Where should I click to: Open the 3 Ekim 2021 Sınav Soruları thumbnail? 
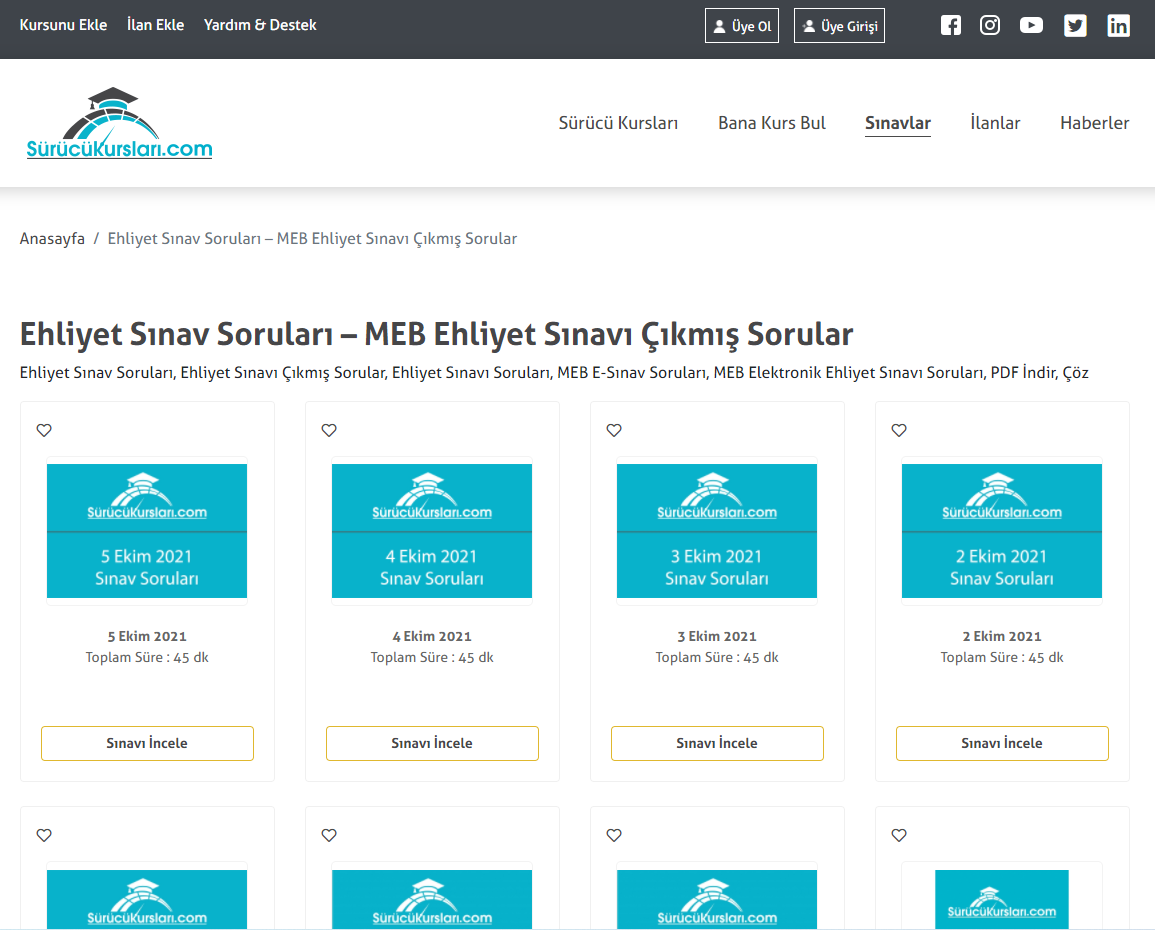pos(717,531)
